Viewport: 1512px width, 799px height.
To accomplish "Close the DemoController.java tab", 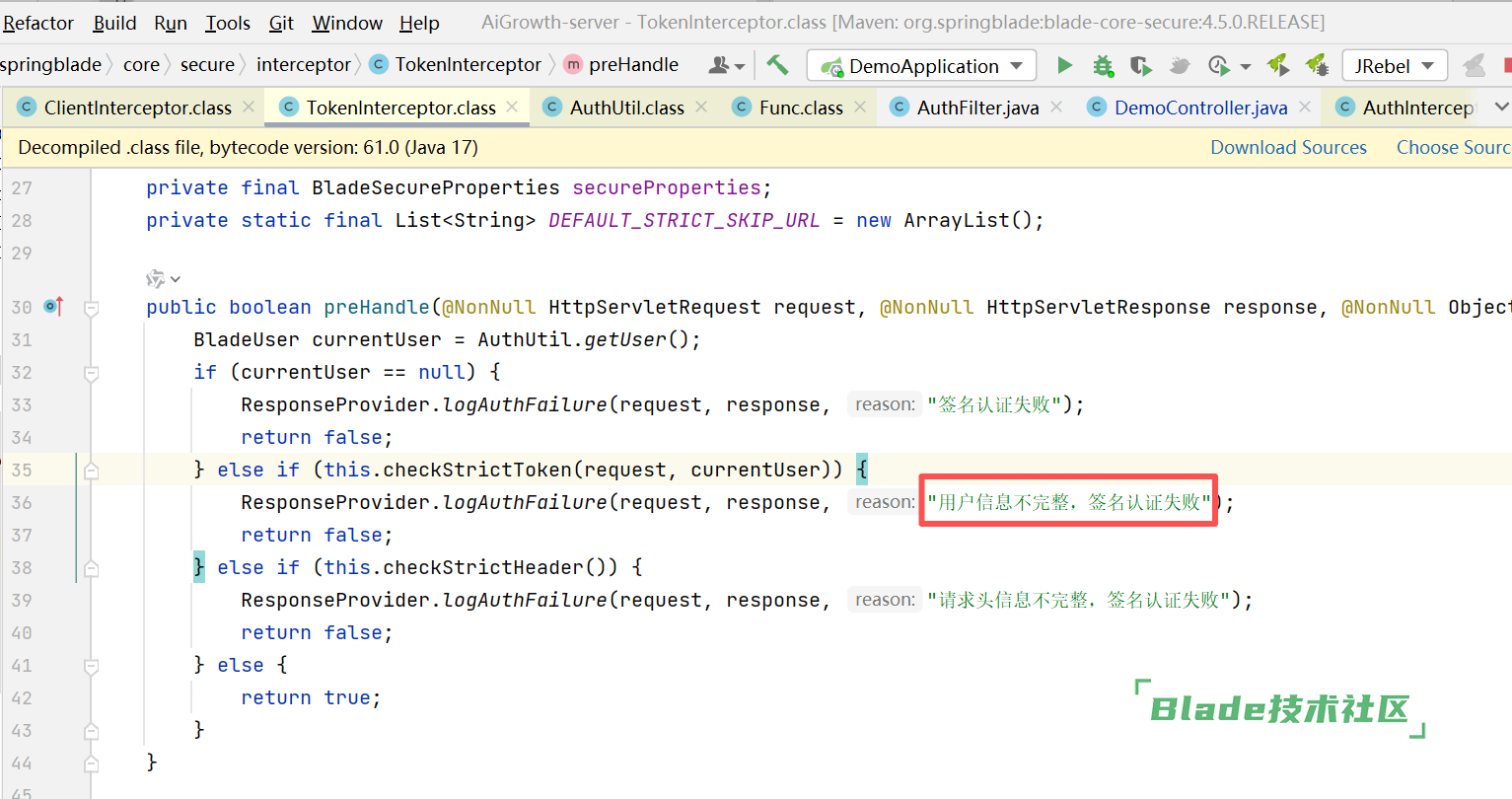I will tap(1305, 107).
